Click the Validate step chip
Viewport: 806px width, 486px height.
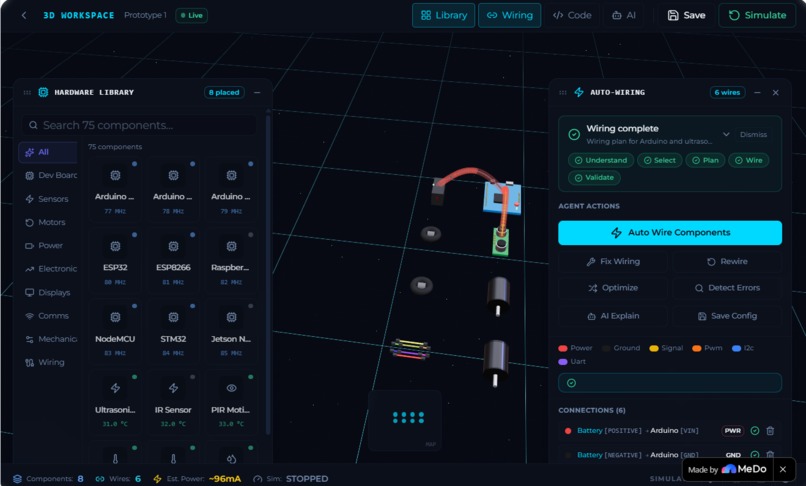594,178
